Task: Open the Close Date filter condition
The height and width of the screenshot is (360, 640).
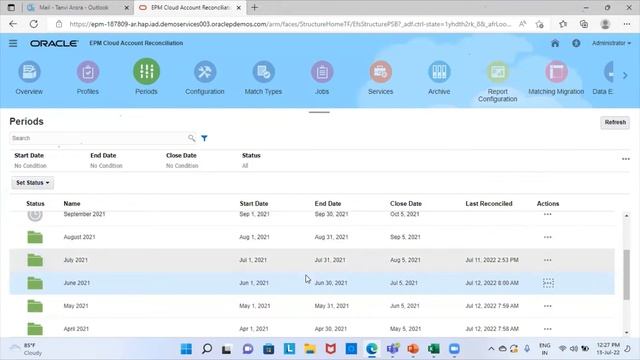Action: point(182,160)
